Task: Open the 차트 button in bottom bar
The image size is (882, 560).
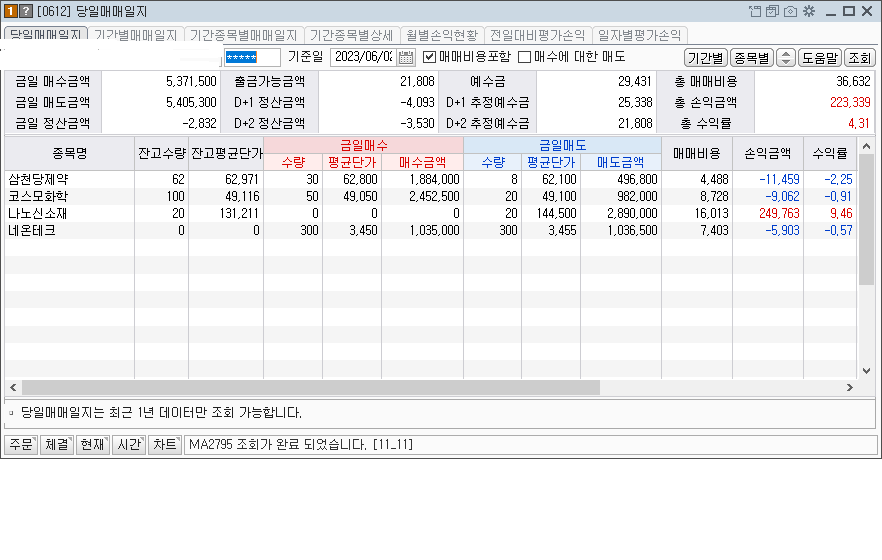Action: 165,445
